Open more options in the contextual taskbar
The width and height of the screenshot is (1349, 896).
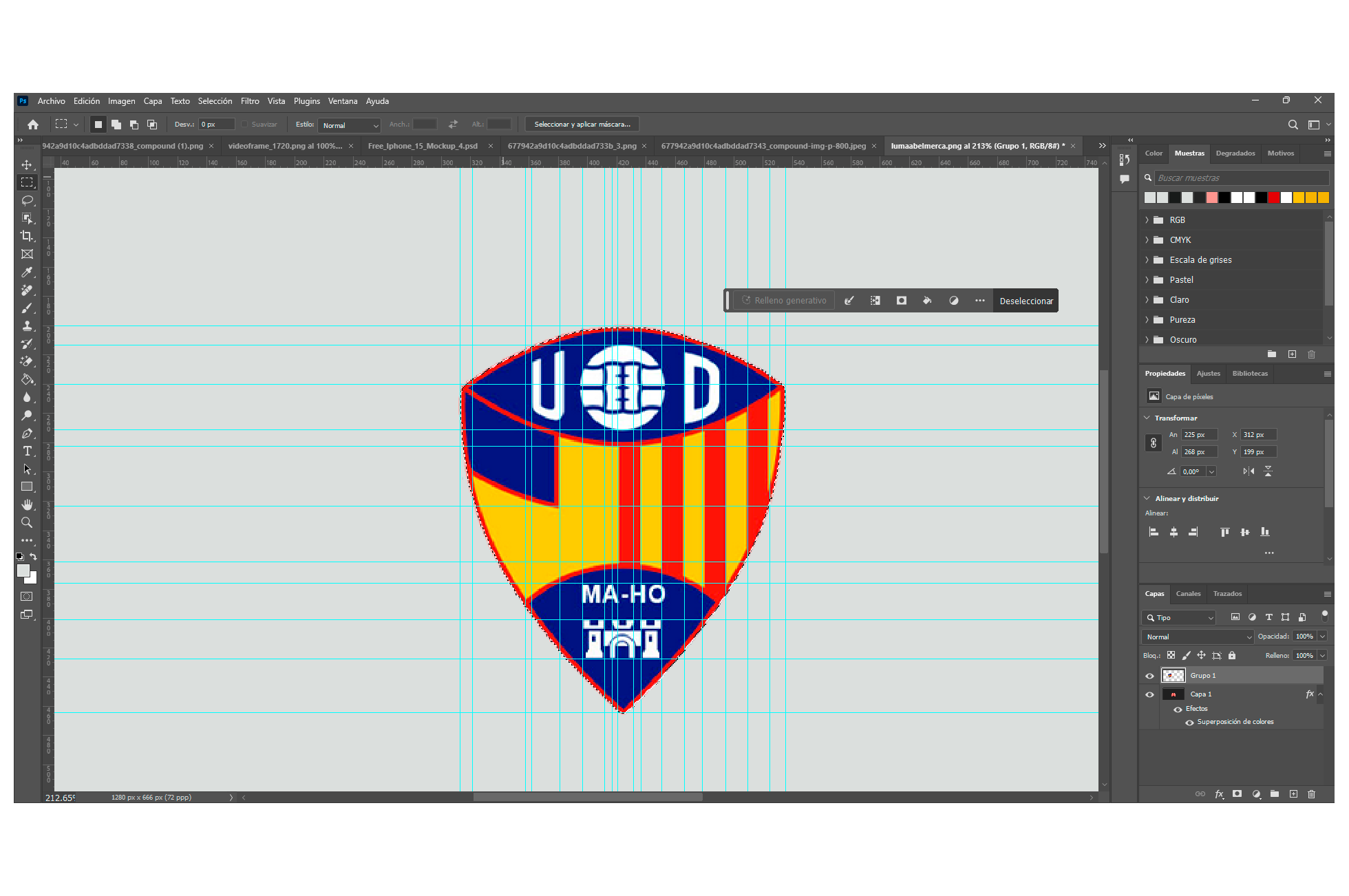[x=979, y=301]
